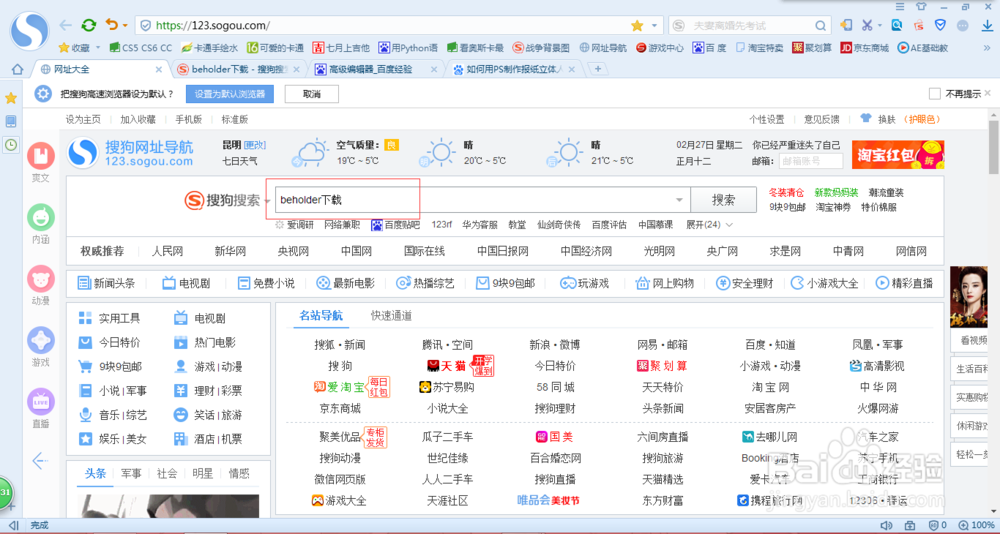
Task: Open the 京东商城 site link
Action: click(x=340, y=408)
